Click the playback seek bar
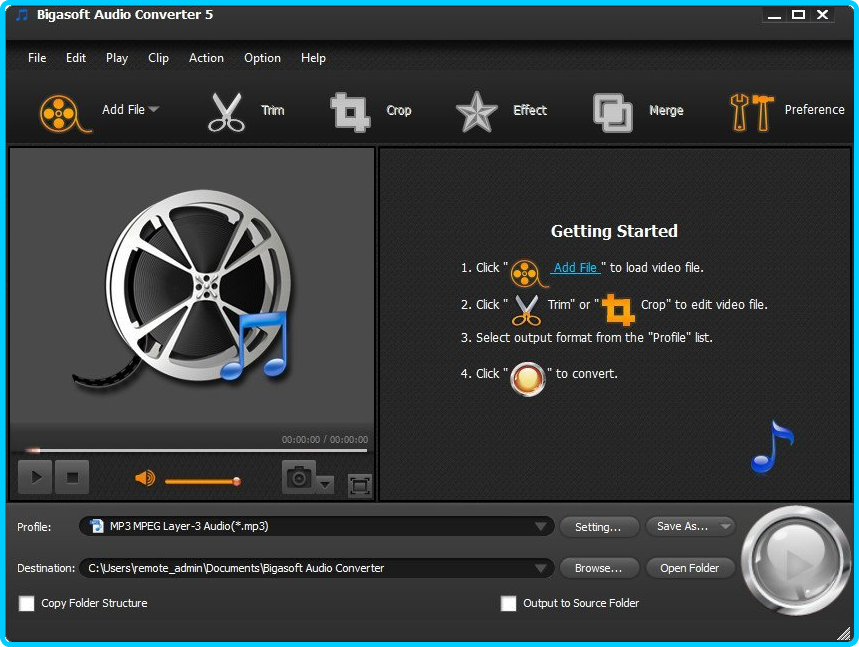The height and width of the screenshot is (647, 859). [197, 450]
